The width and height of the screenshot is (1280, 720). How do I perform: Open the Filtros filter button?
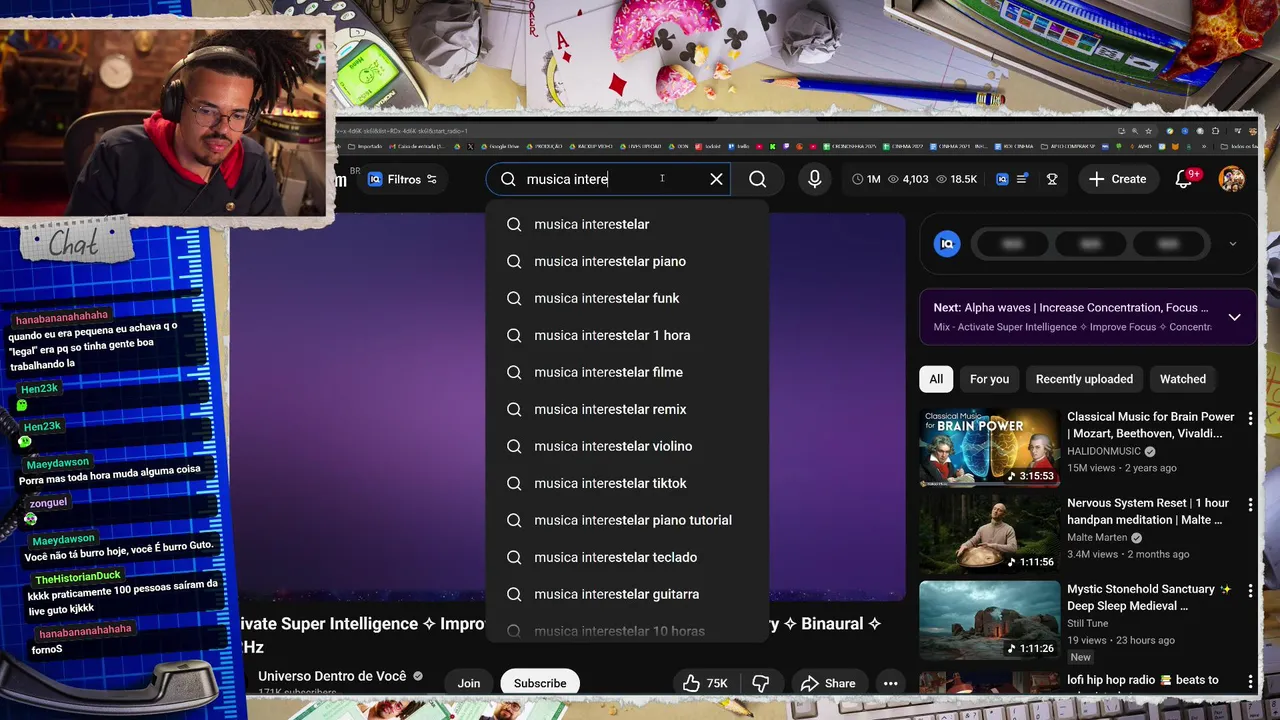(403, 179)
